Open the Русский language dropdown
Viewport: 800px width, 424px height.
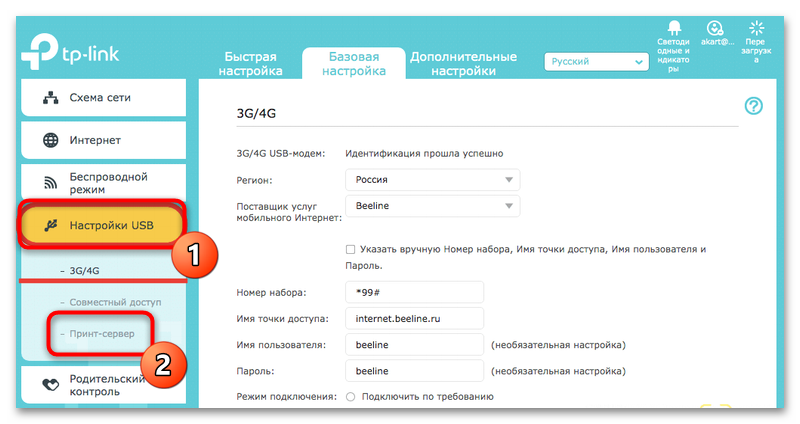[596, 62]
